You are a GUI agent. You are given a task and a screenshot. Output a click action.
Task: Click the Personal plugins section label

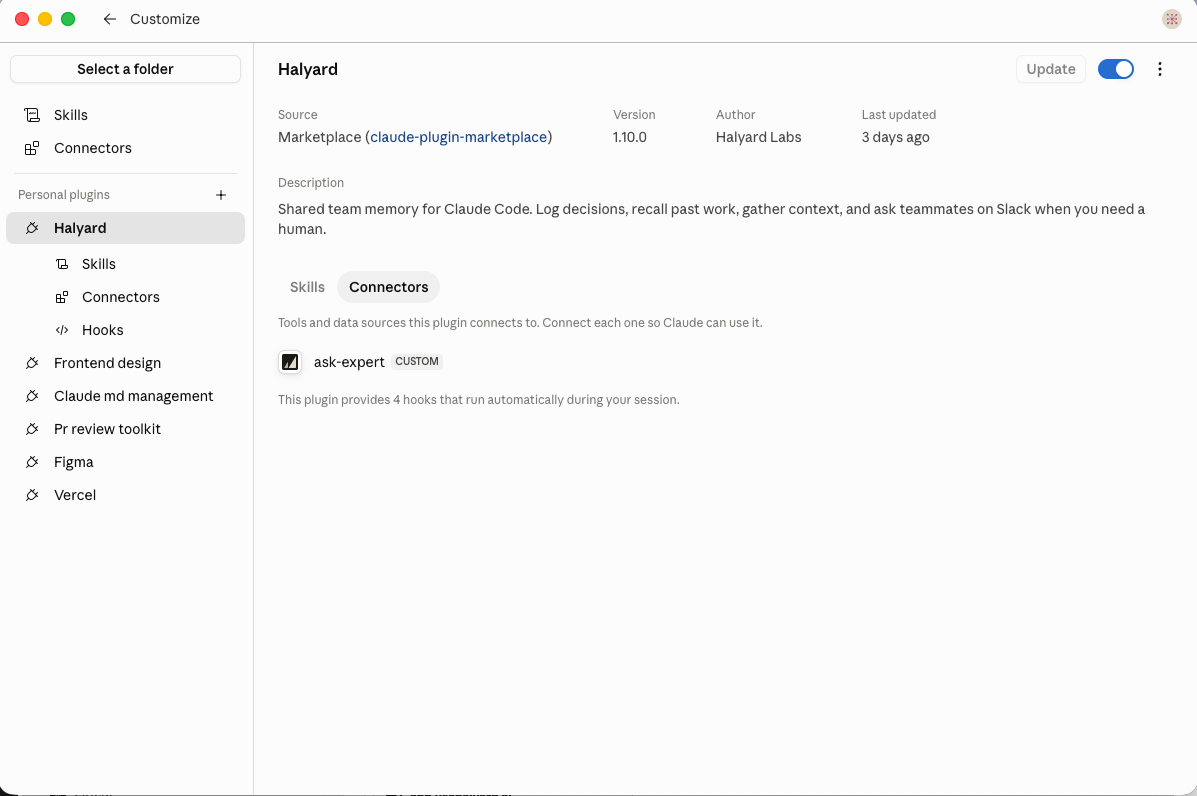[64, 195]
